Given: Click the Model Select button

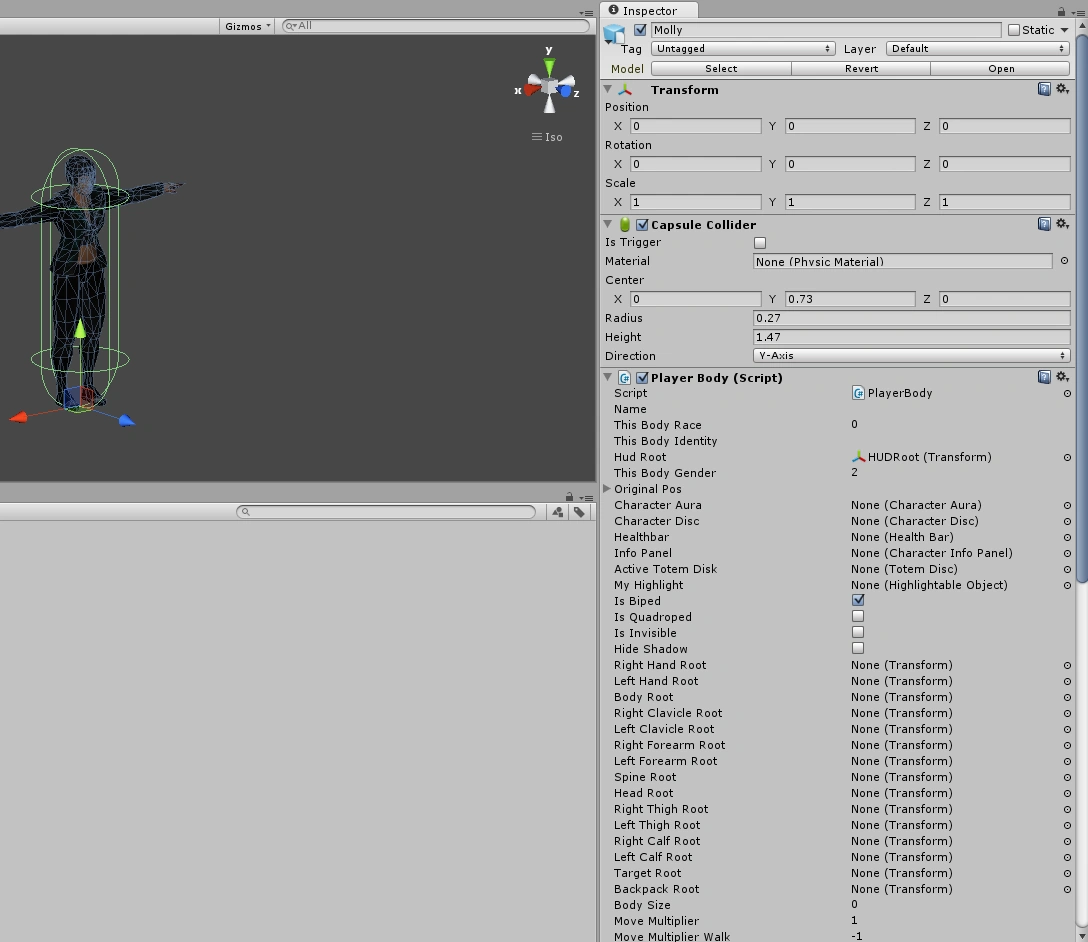Looking at the screenshot, I should coord(721,68).
